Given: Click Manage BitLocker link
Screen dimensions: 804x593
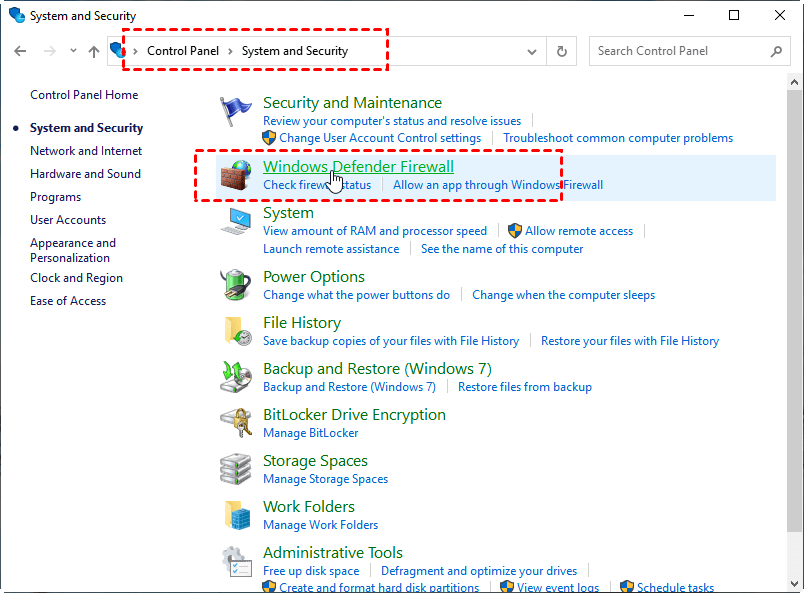Looking at the screenshot, I should 311,433.
